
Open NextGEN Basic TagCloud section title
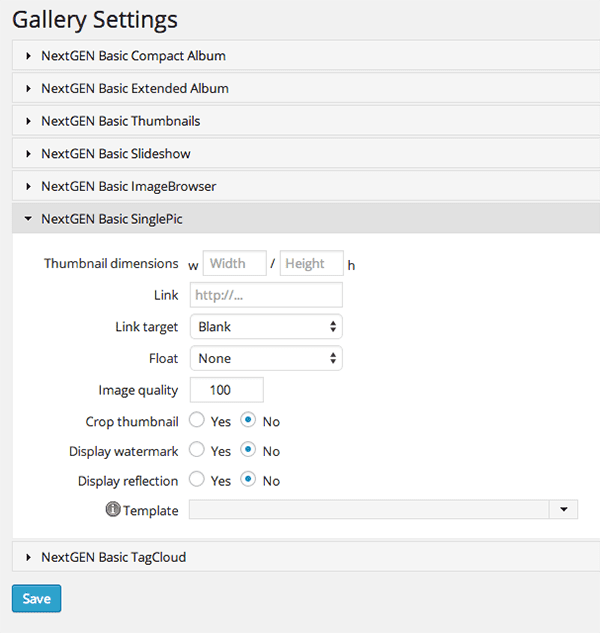click(x=114, y=558)
